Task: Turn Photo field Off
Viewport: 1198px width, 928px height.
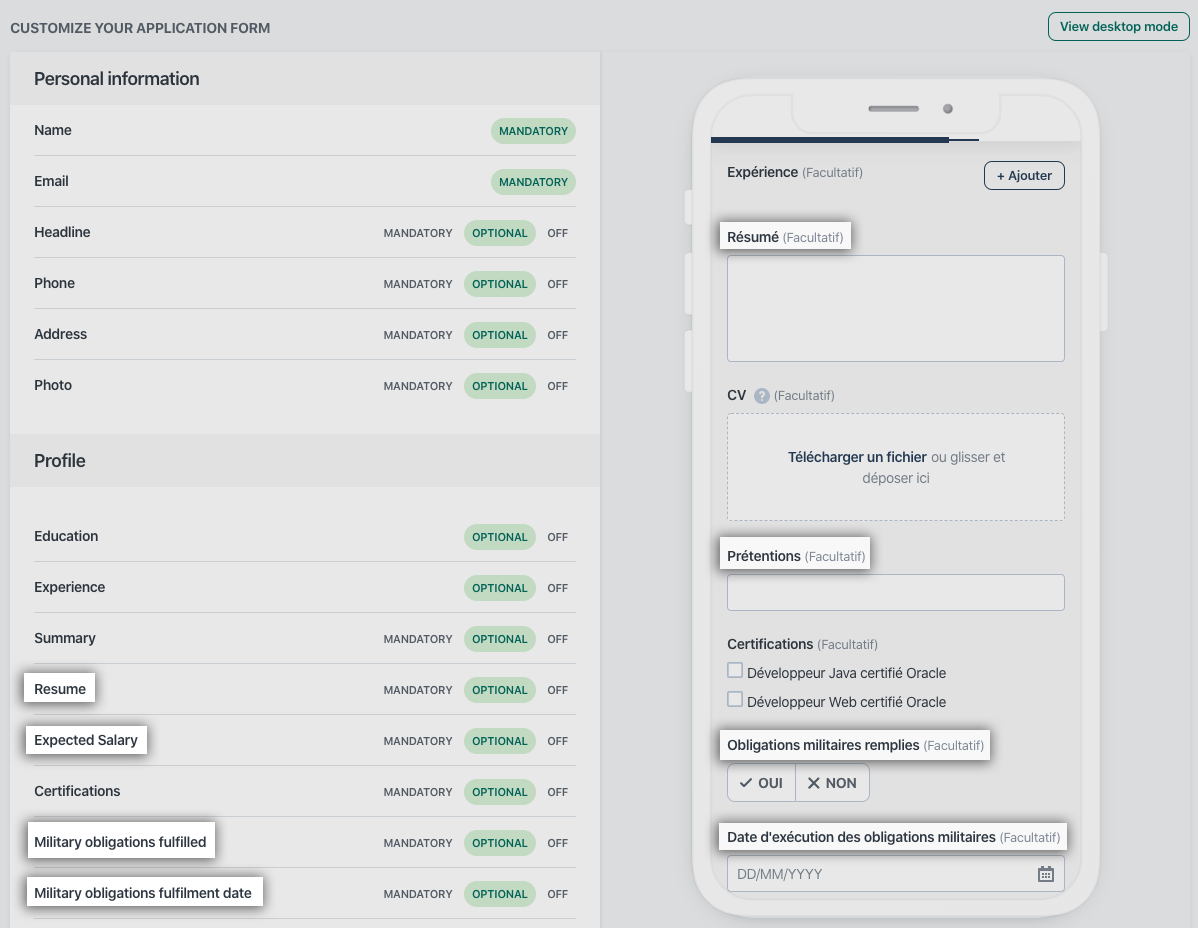Action: [x=557, y=386]
